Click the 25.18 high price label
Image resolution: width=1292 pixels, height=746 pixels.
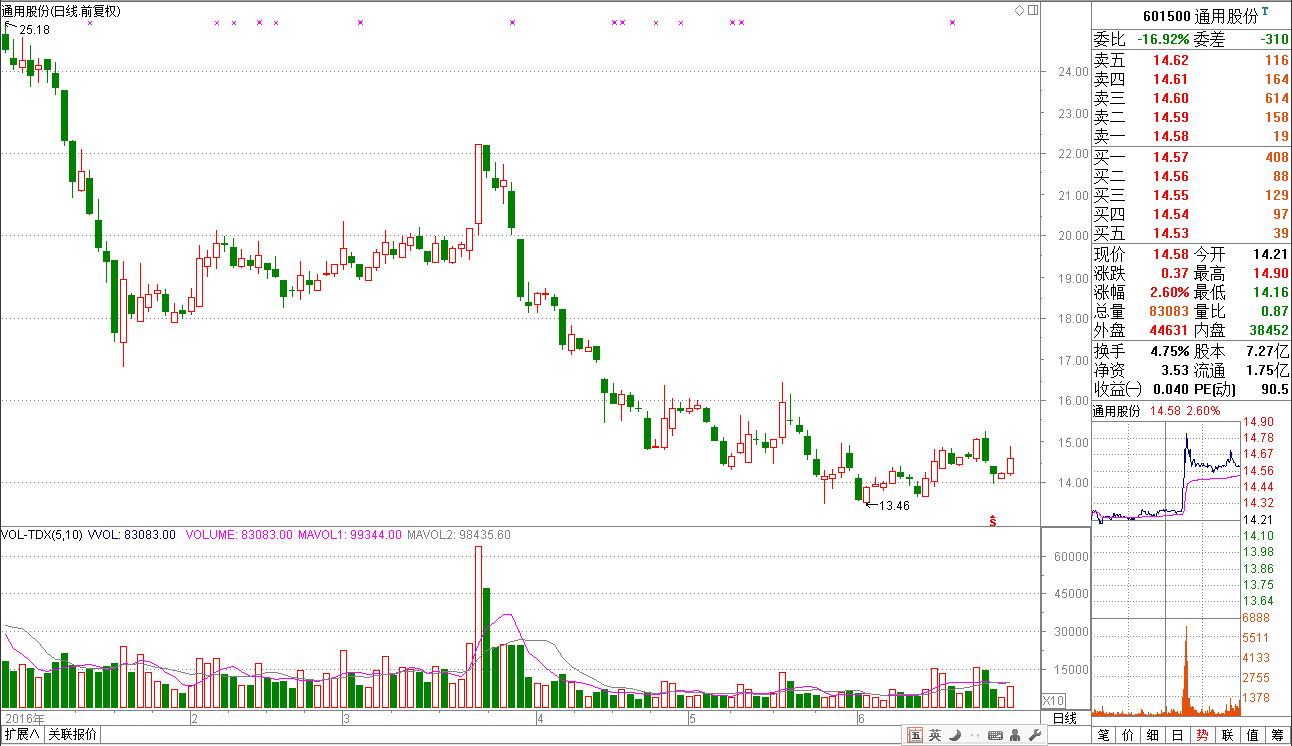point(34,31)
